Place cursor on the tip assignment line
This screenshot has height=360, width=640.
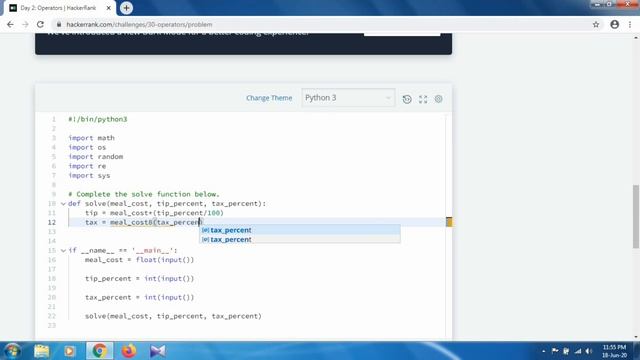click(154, 213)
